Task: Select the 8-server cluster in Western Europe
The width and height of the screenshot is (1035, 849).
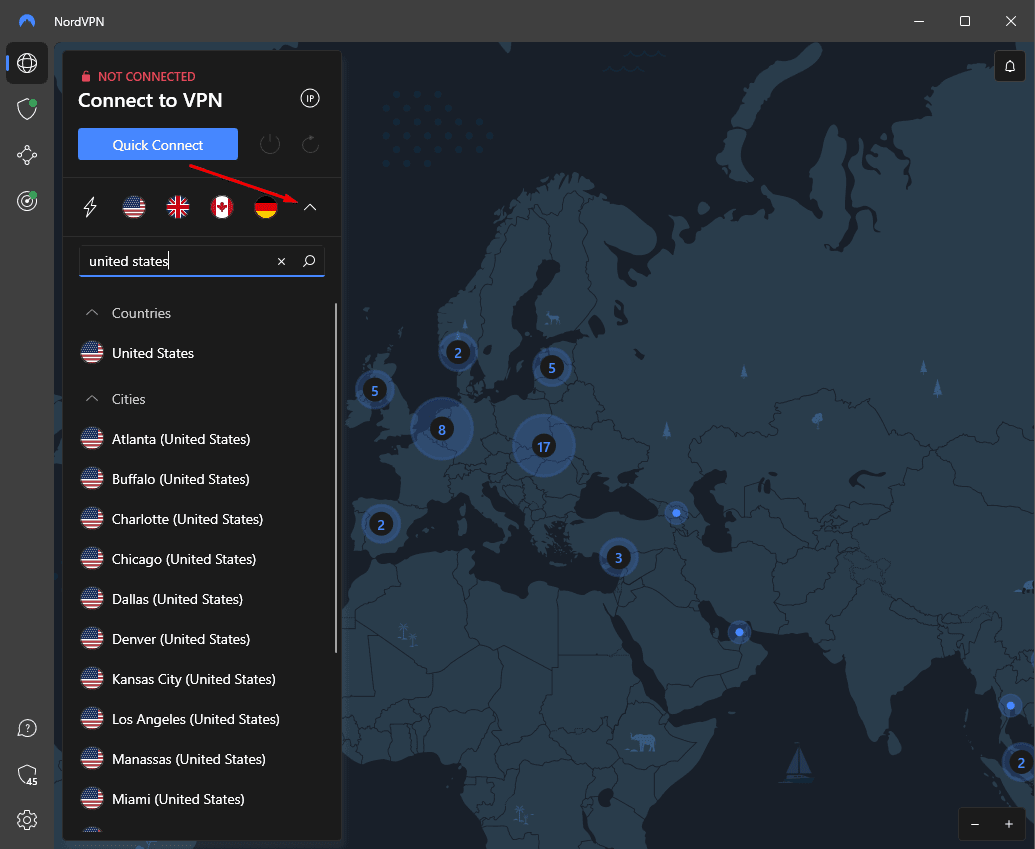Action: click(x=442, y=430)
